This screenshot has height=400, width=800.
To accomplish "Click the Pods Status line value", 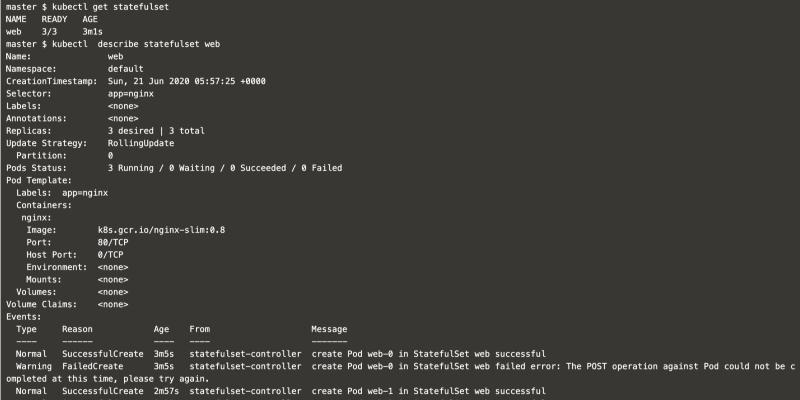I will [x=225, y=168].
